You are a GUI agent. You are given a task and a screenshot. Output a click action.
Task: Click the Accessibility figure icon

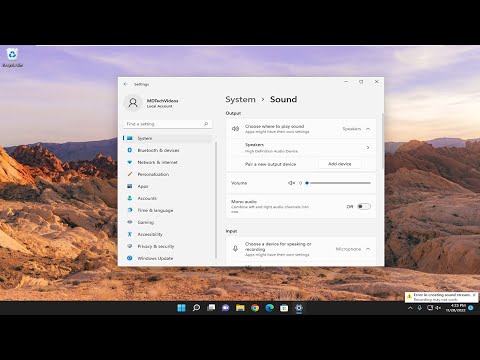tap(130, 234)
